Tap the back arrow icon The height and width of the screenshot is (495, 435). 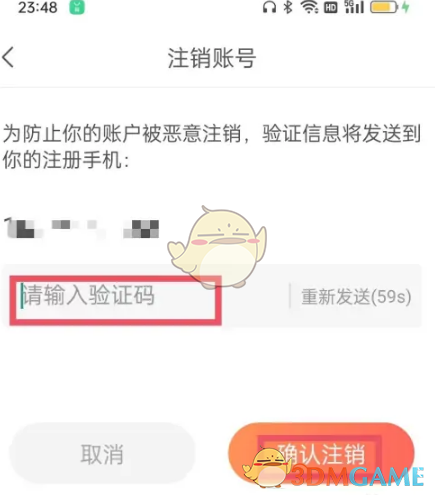tap(8, 57)
